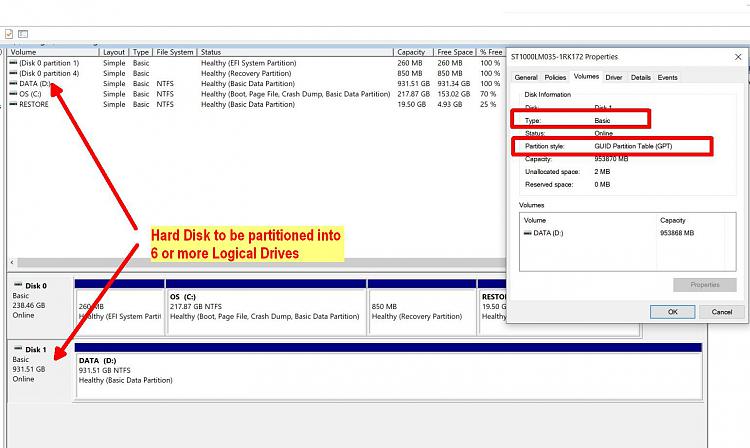Screen dimensions: 750x448
Task: Click the 260 MB EFI System partition block
Action: point(120,307)
